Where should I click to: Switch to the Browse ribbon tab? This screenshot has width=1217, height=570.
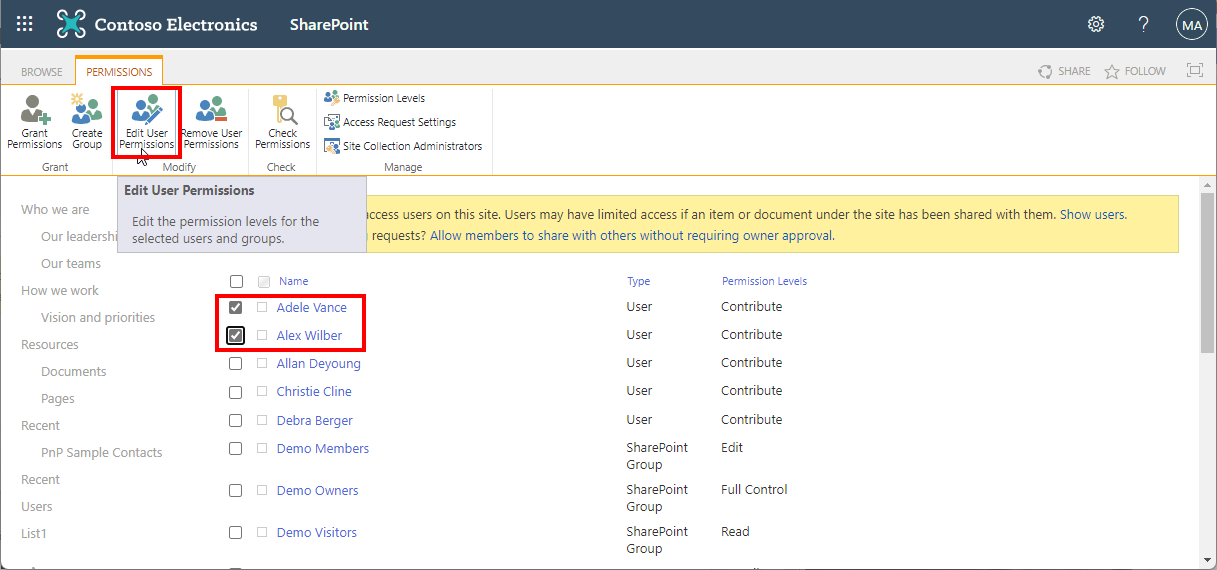(x=42, y=72)
